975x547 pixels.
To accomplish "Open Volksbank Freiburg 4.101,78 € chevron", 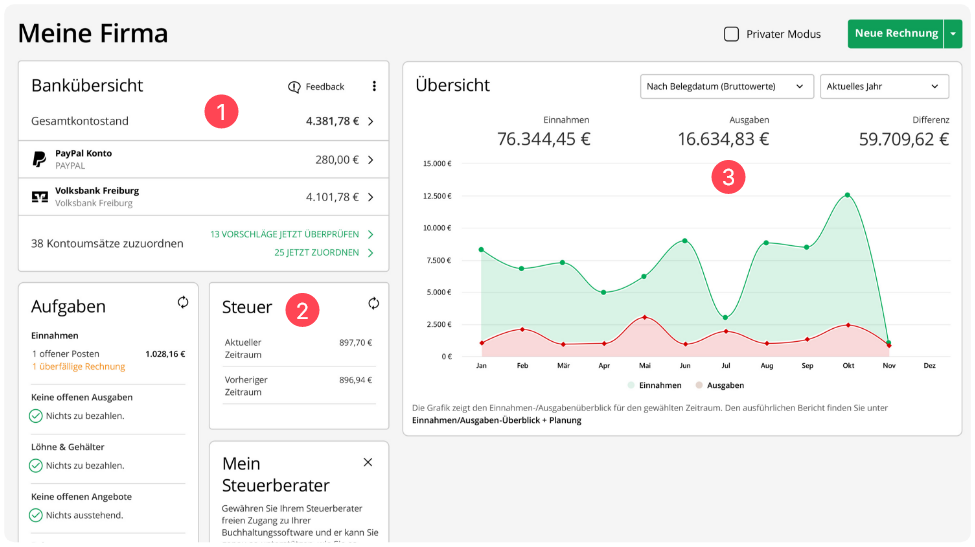I will pos(371,197).
